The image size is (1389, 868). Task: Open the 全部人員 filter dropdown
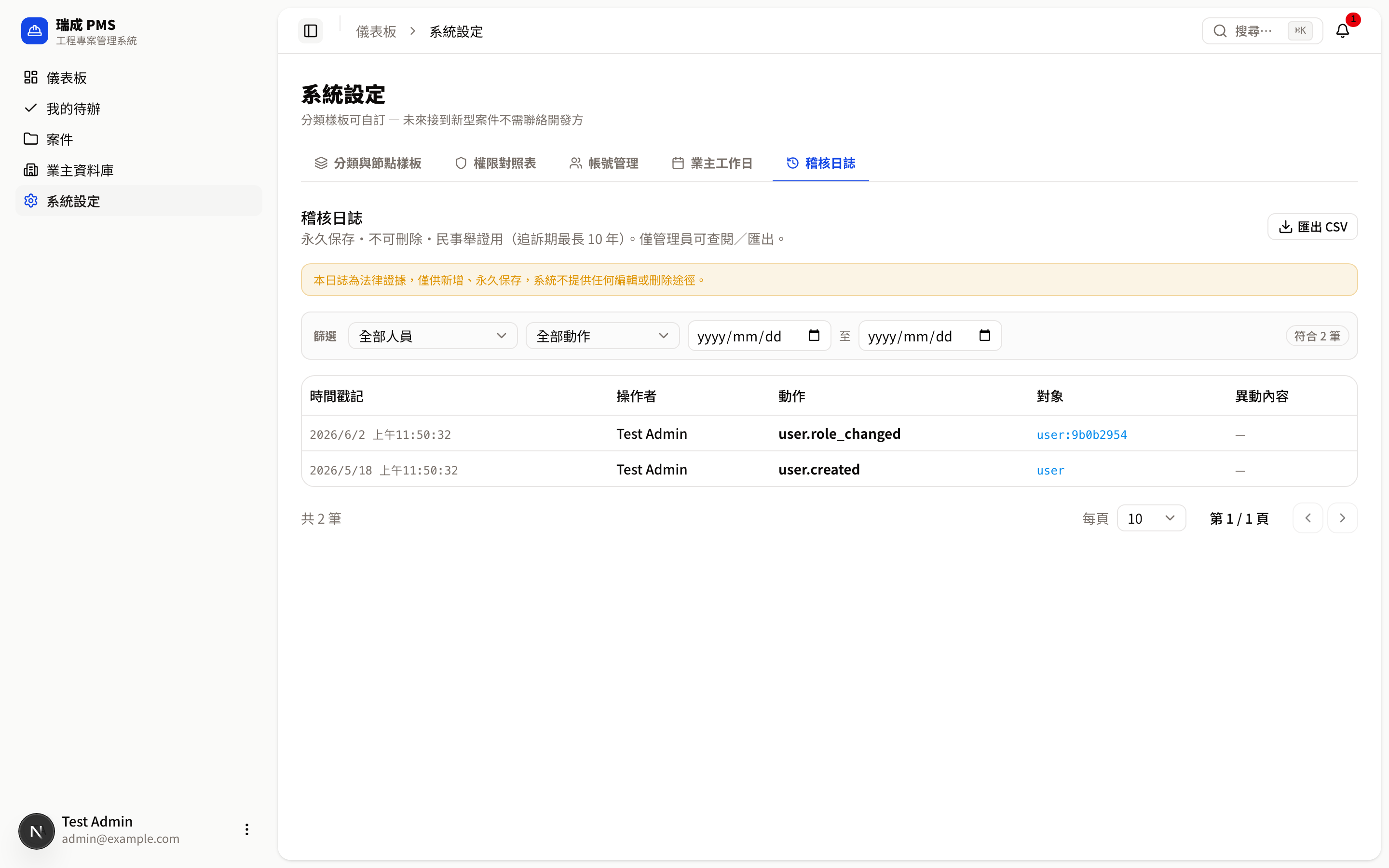[433, 336]
